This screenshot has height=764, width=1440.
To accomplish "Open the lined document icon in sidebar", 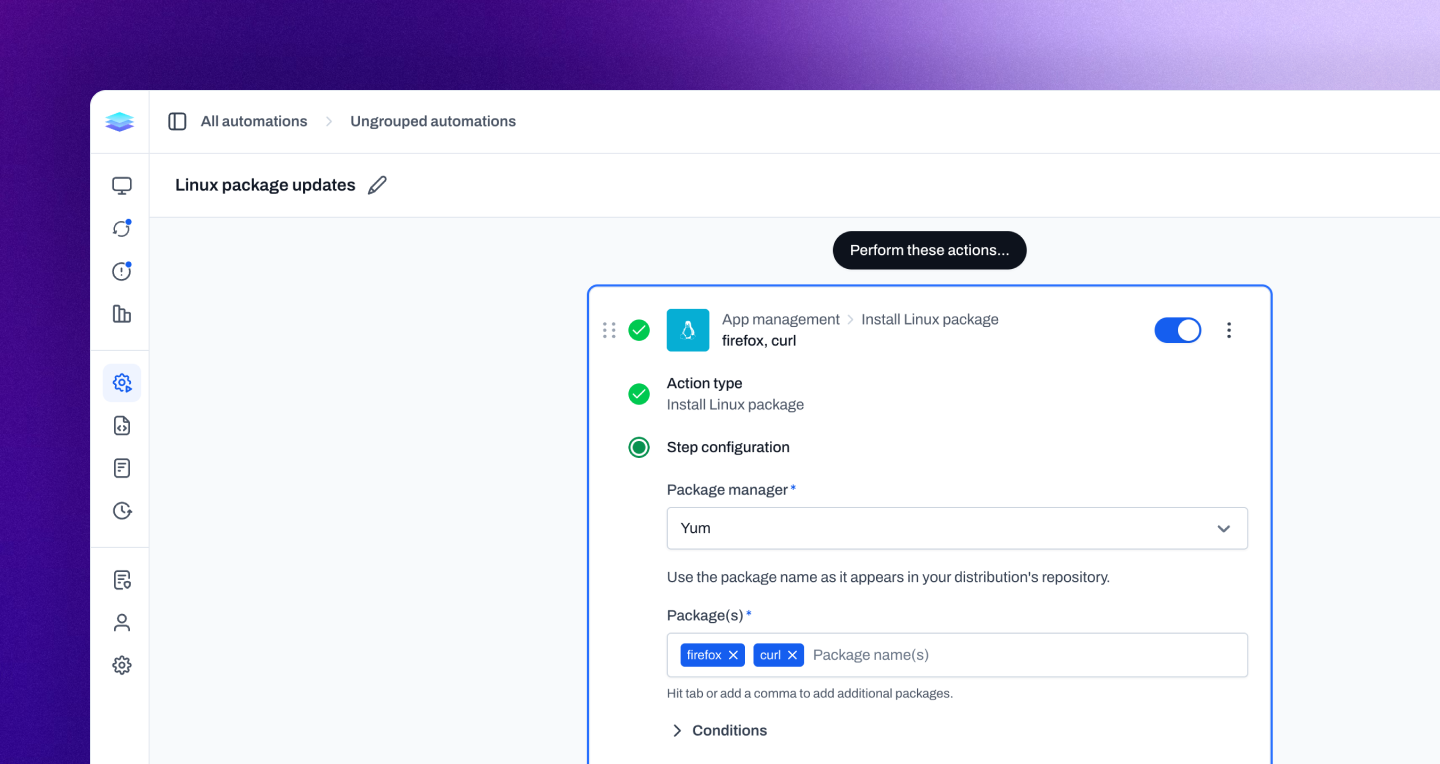I will (x=122, y=468).
